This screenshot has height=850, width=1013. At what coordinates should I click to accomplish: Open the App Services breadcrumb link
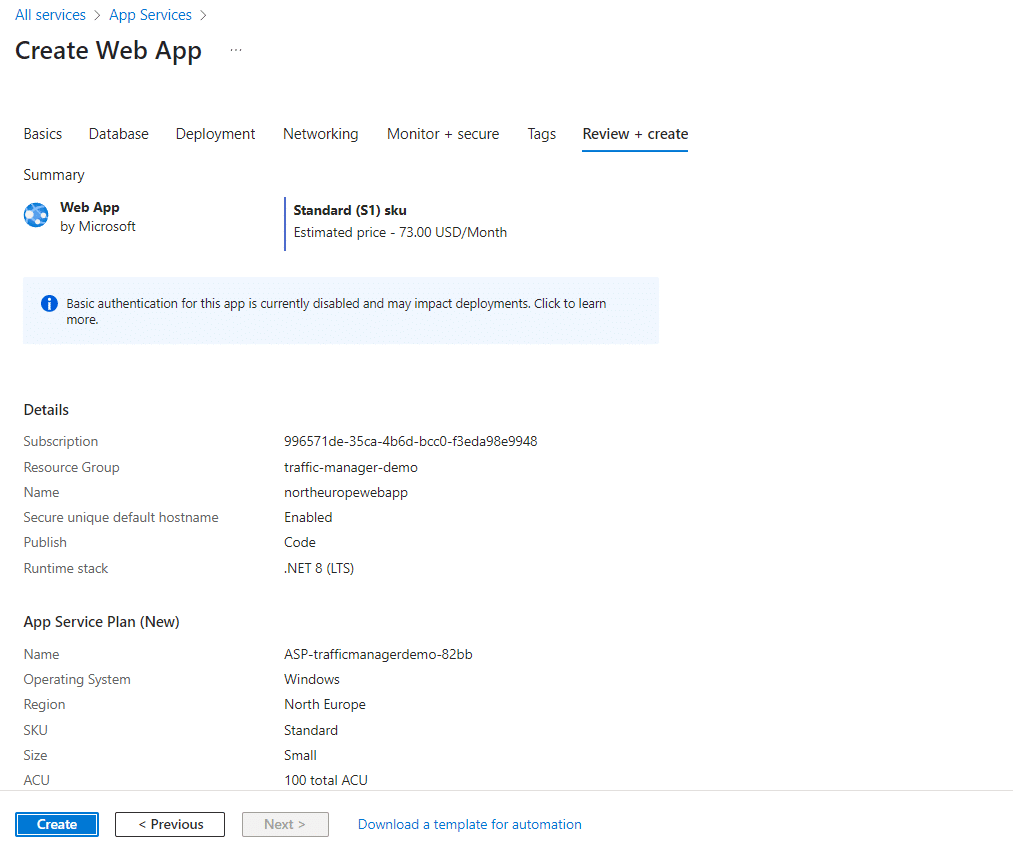coord(150,15)
